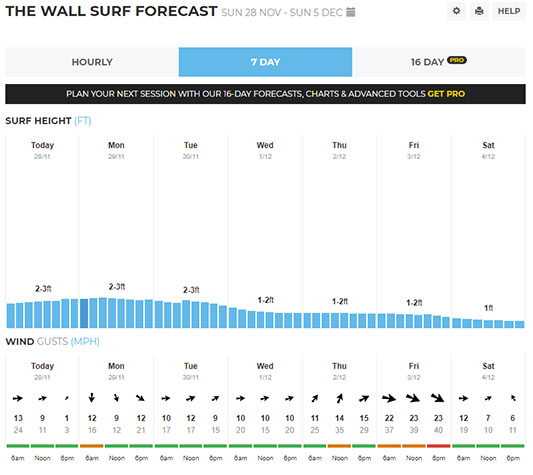This screenshot has height=475, width=533.
Task: Click Wednesday 6pm wind arrow
Action: point(290,398)
